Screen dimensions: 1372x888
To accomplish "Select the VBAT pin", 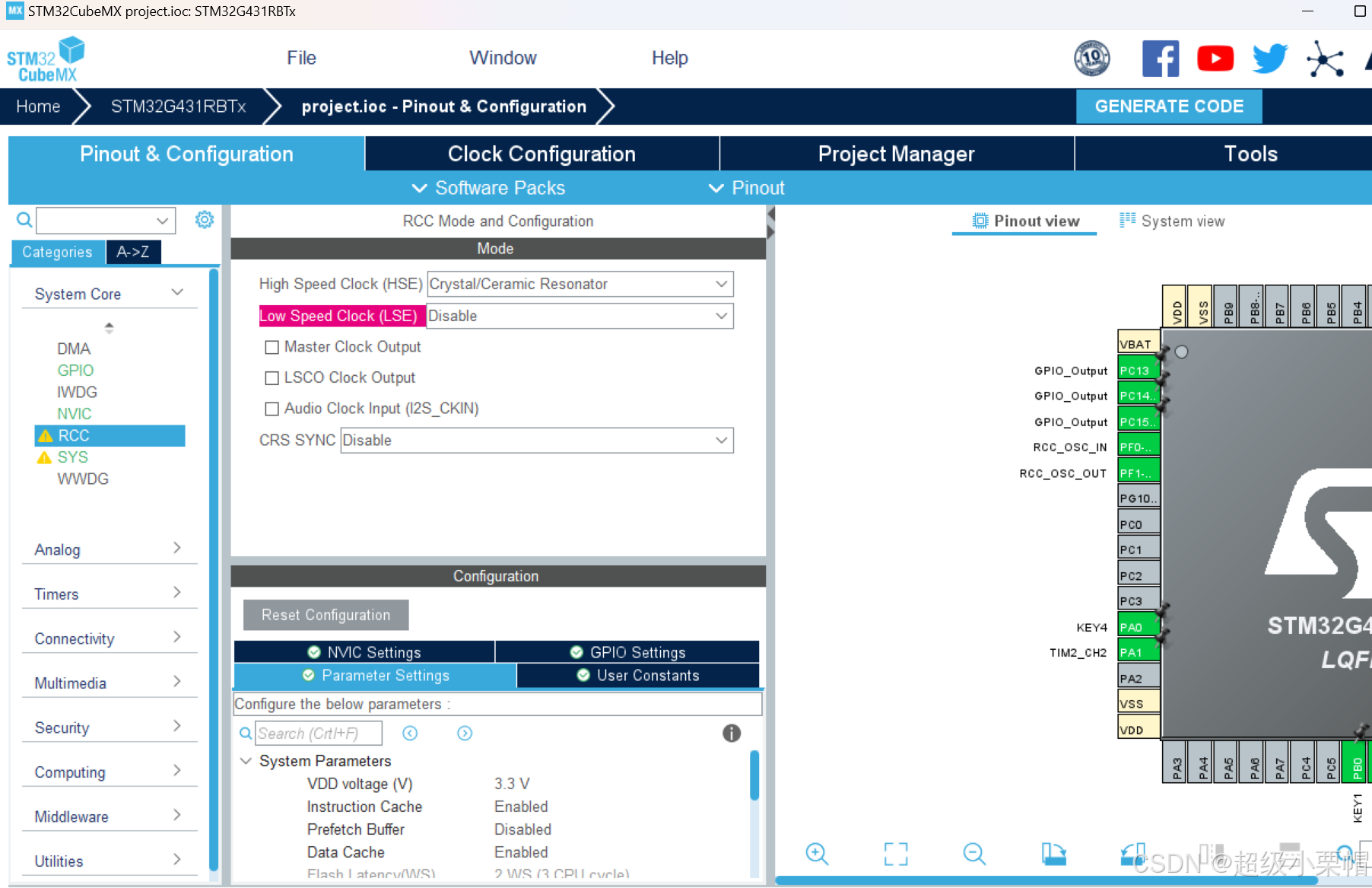I will coord(1139,343).
